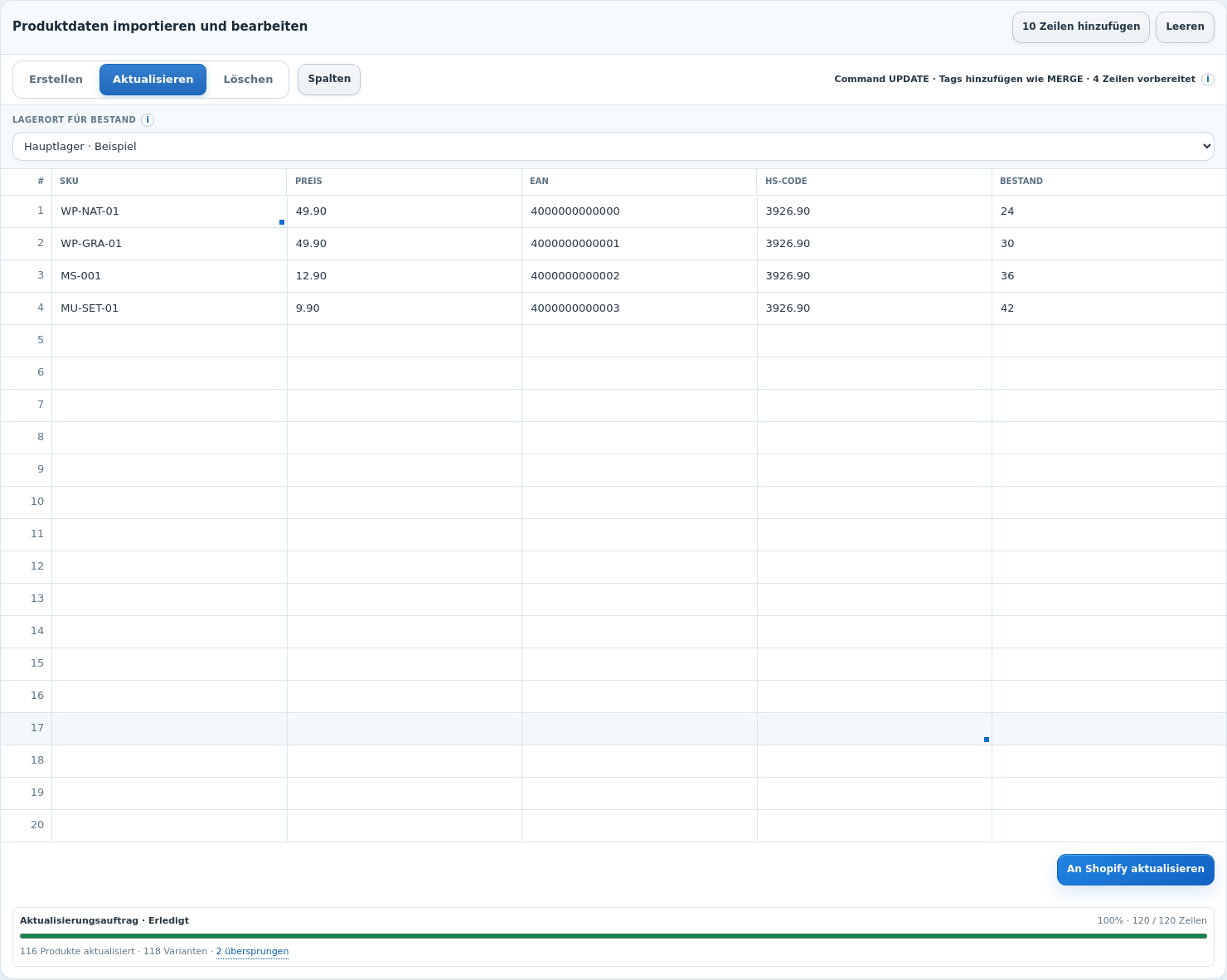The width and height of the screenshot is (1227, 980).
Task: Click the price cell 12.90
Action: click(405, 276)
